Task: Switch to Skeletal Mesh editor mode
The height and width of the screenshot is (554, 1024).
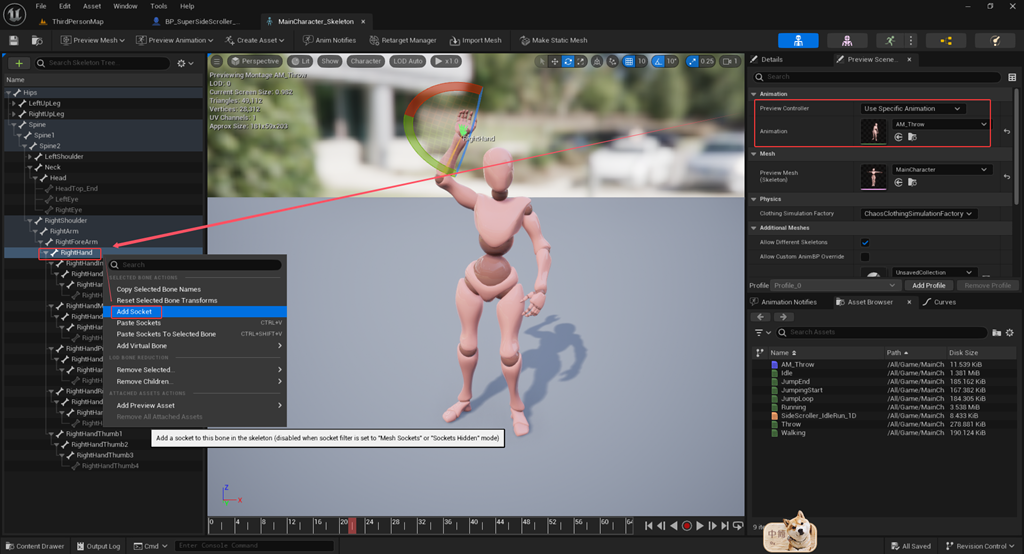Action: (x=847, y=41)
